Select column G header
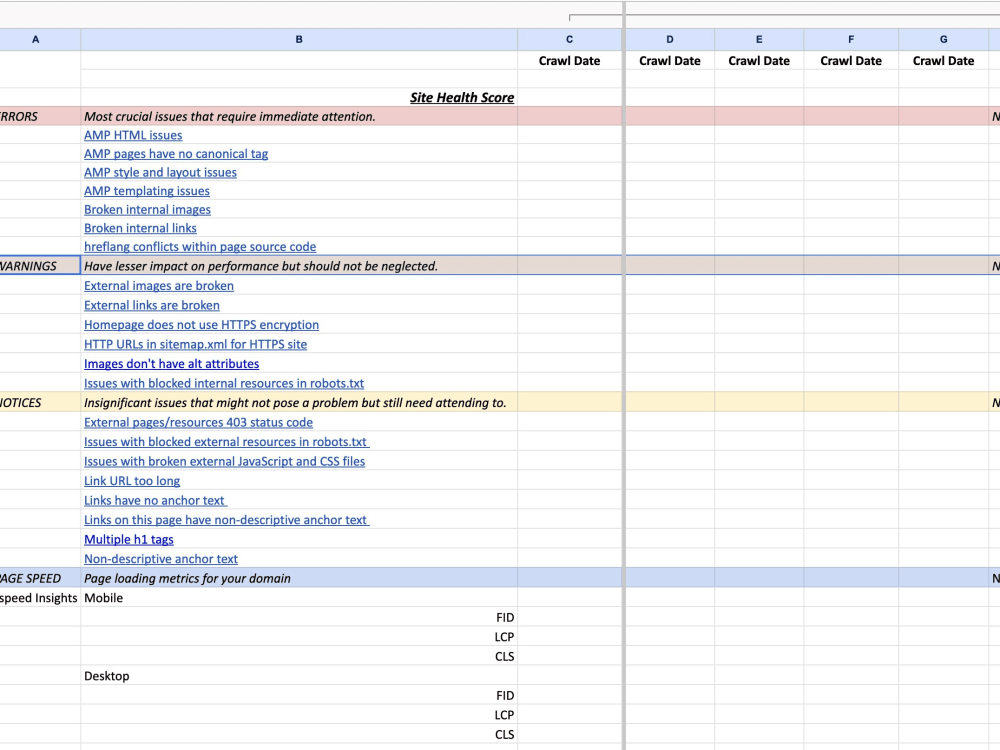The height and width of the screenshot is (750, 1000). pyautogui.click(x=943, y=40)
